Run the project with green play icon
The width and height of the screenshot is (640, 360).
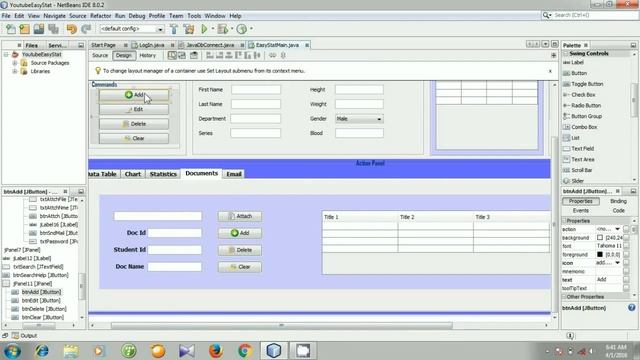tap(204, 29)
